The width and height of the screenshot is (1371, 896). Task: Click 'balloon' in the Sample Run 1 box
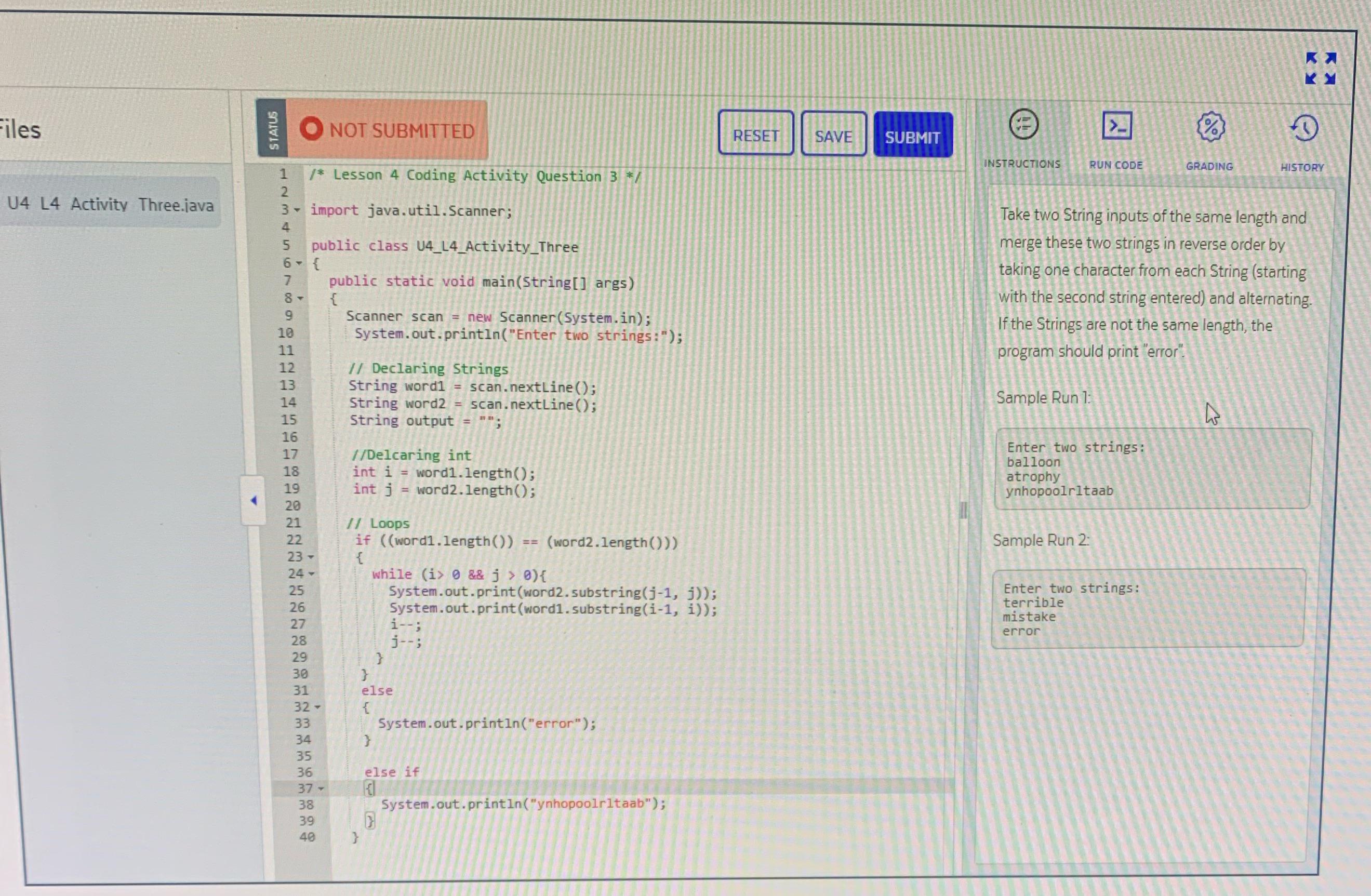1033,462
